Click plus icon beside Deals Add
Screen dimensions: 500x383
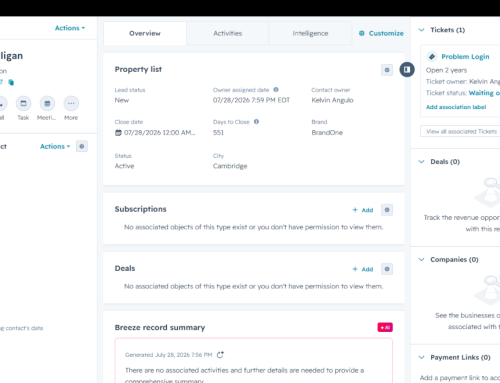(x=355, y=269)
